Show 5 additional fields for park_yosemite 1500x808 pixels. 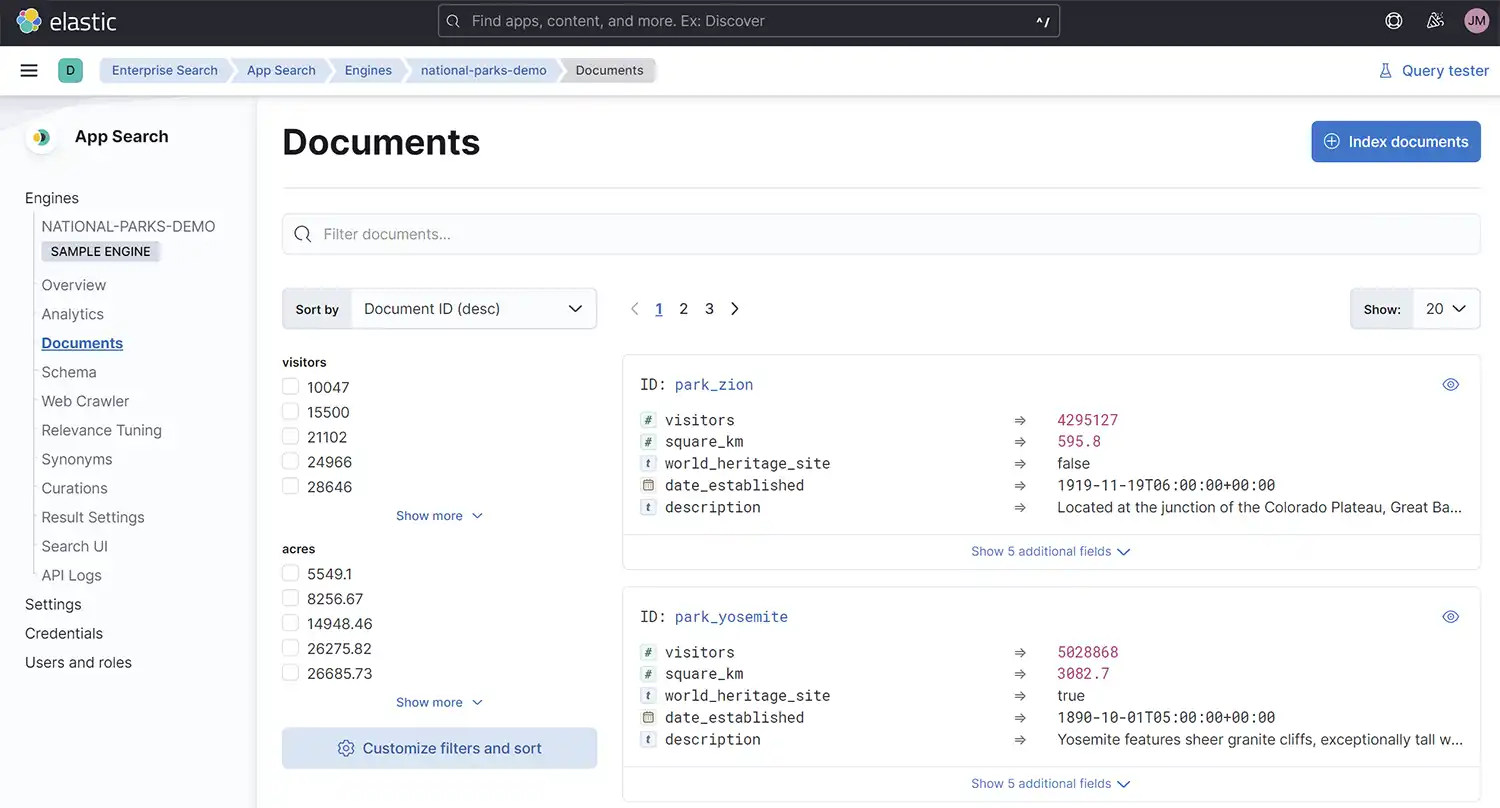(x=1051, y=784)
